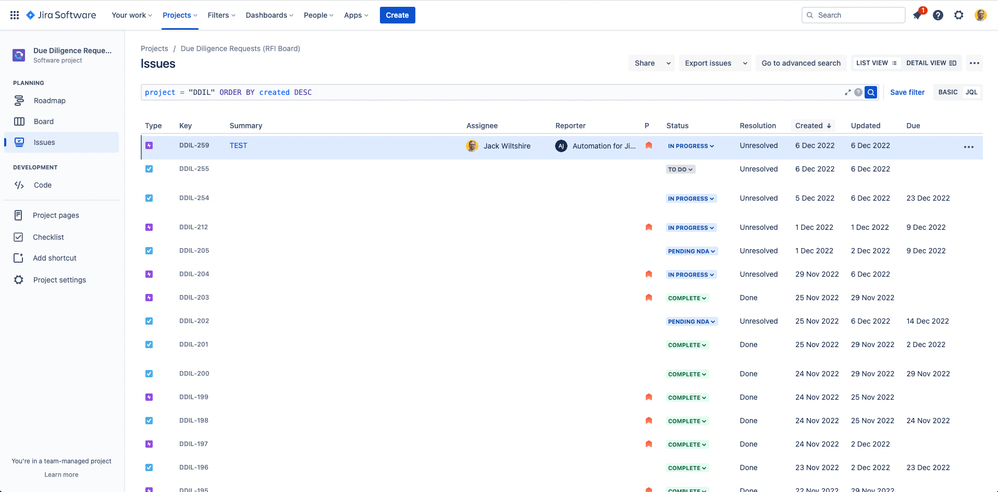The width and height of the screenshot is (998, 492).
Task: Open the app switcher grid icon
Action: click(14, 15)
